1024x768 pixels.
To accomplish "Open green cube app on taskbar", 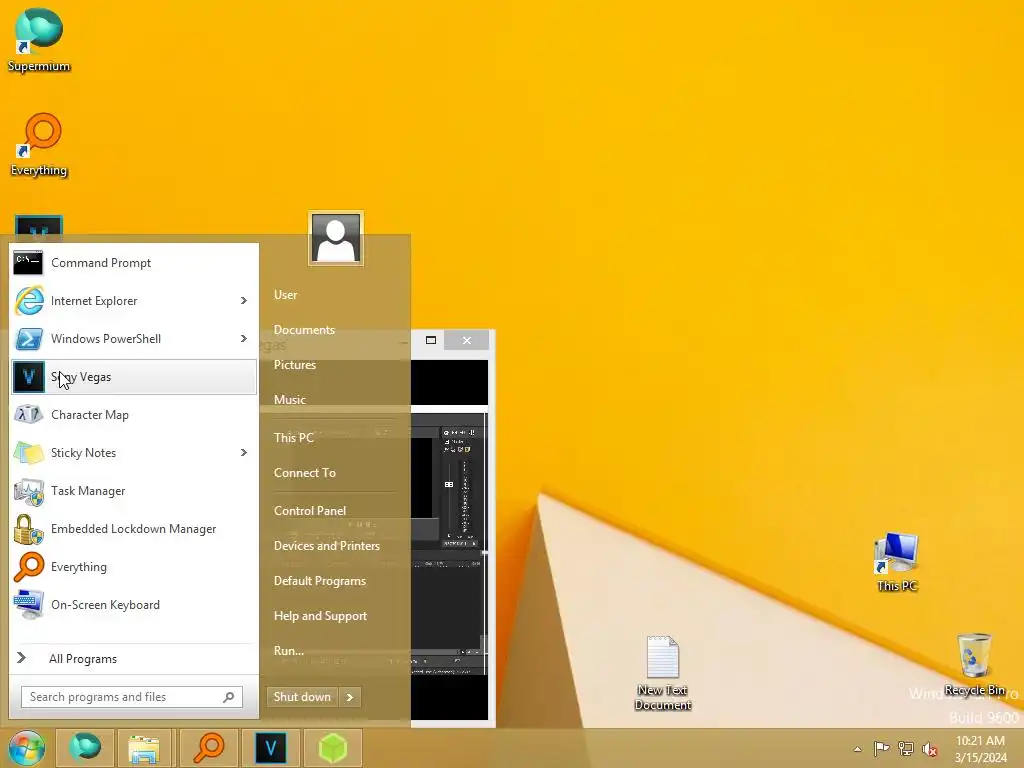I will tap(332, 748).
